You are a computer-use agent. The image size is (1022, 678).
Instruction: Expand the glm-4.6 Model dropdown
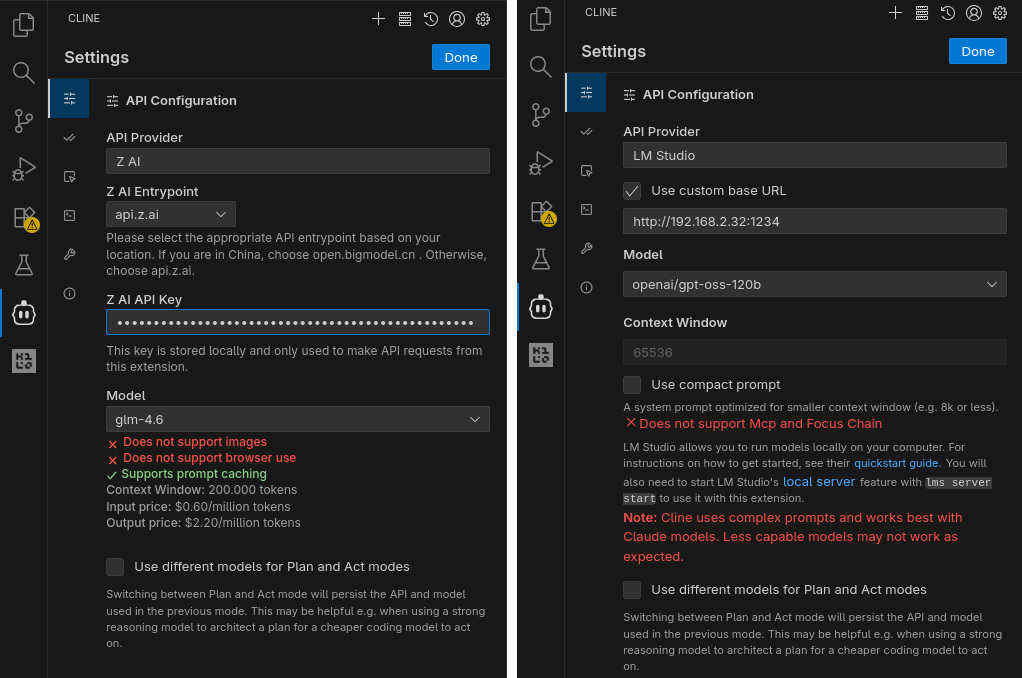297,419
